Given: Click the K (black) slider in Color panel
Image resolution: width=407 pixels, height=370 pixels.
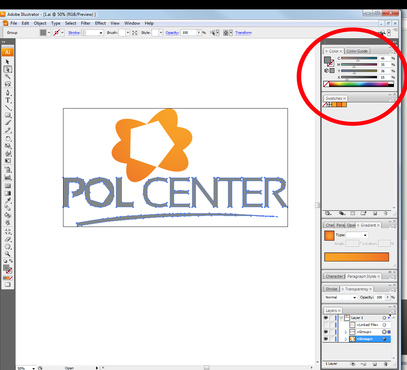Looking at the screenshot, I should 359,77.
